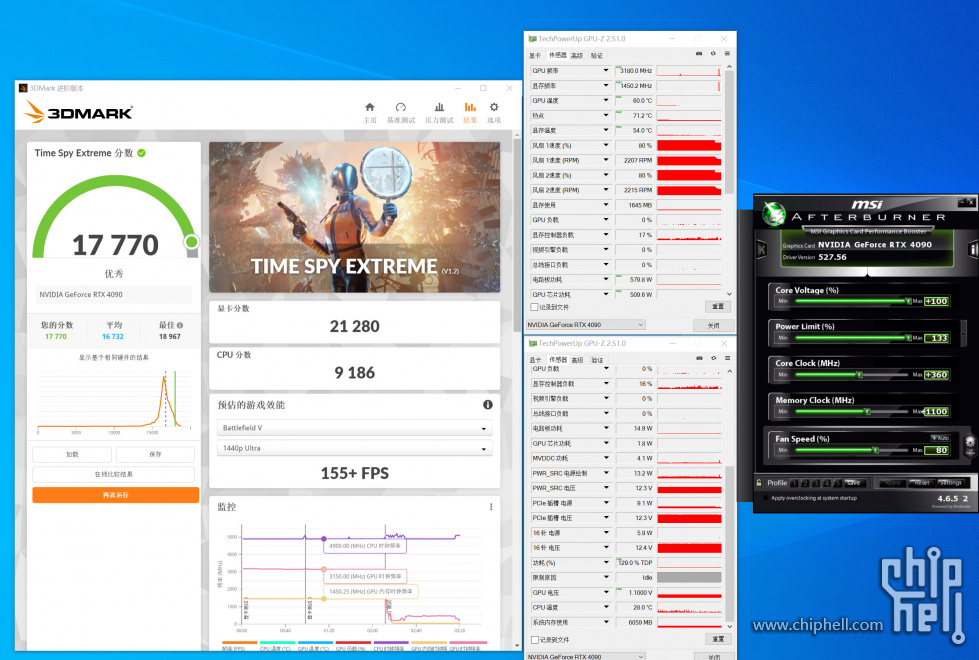Click the Afterburner K side button
This screenshot has height=660, width=979.
(x=762, y=250)
